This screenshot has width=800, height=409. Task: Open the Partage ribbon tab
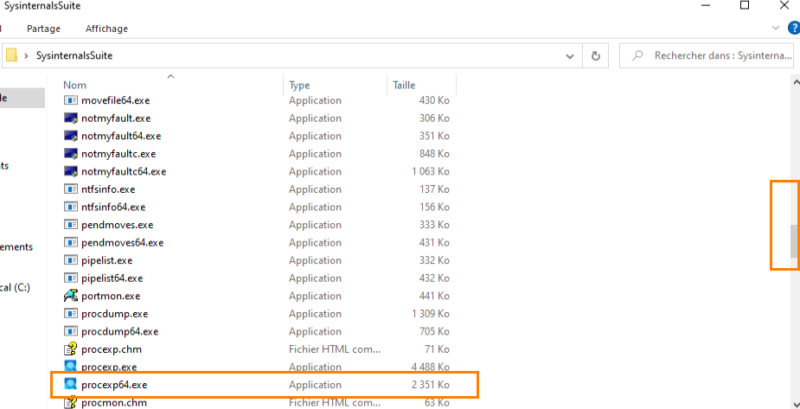coord(44,29)
